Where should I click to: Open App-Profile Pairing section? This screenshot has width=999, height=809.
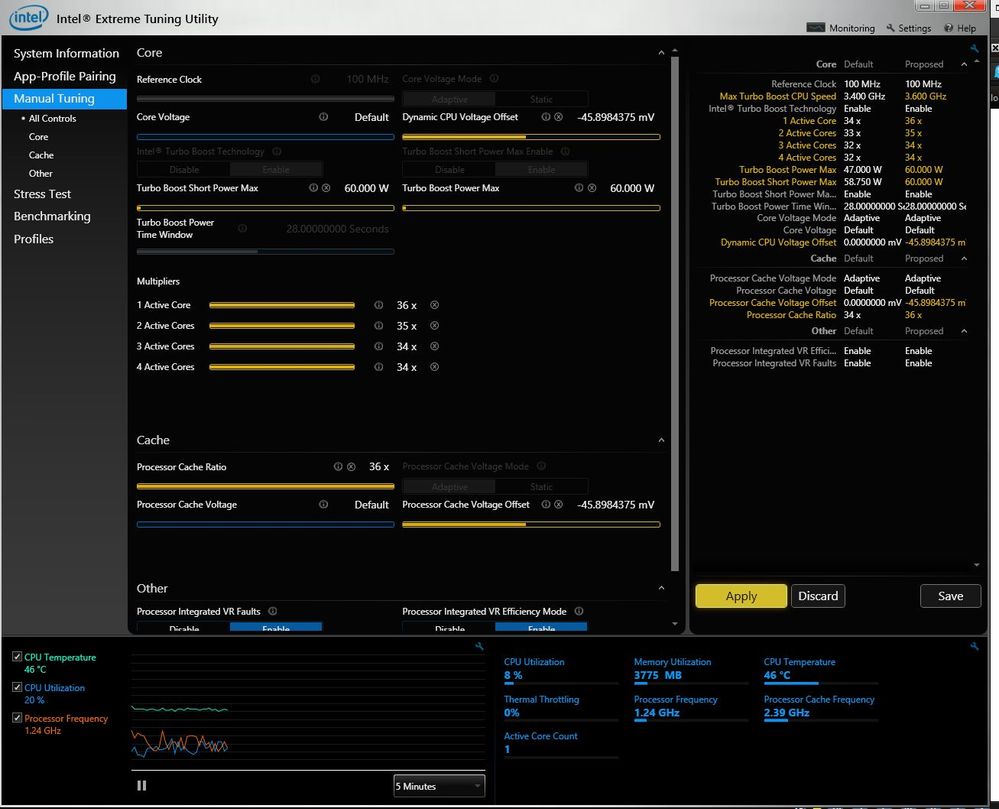point(64,76)
